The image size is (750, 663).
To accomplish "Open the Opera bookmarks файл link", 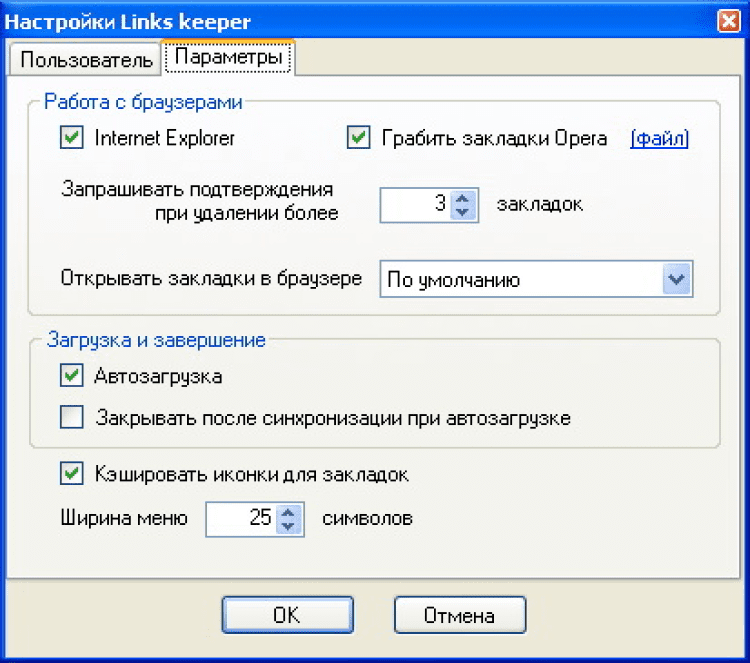I will click(x=660, y=138).
